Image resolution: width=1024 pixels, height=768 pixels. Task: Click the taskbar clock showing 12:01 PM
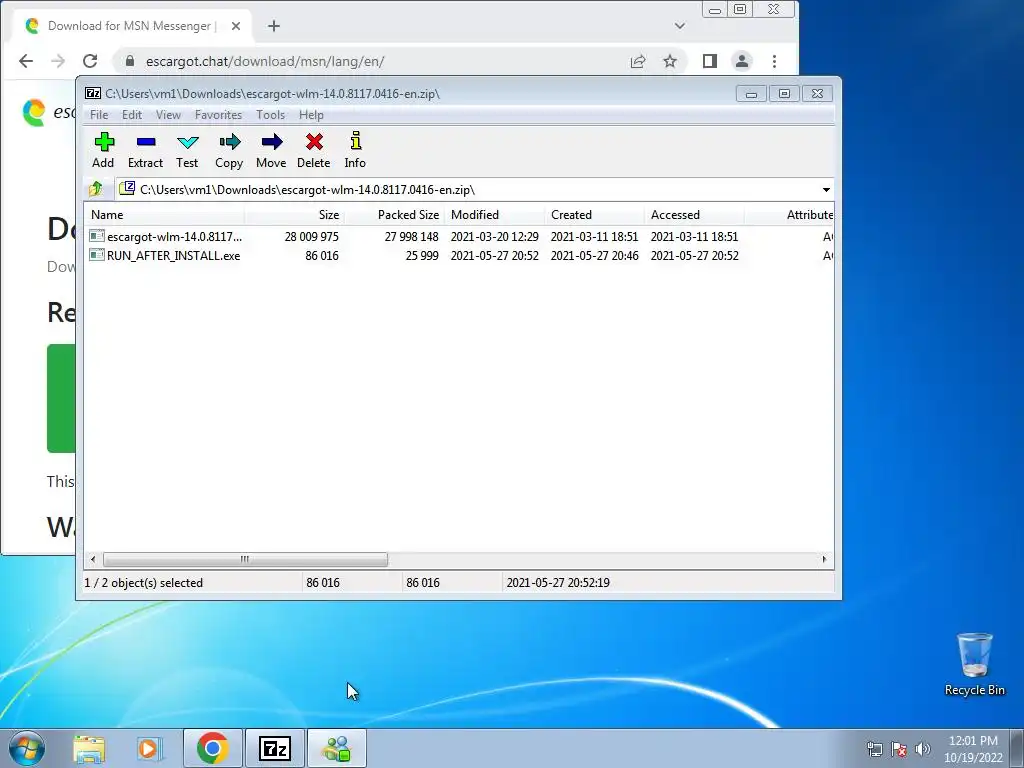(x=973, y=749)
